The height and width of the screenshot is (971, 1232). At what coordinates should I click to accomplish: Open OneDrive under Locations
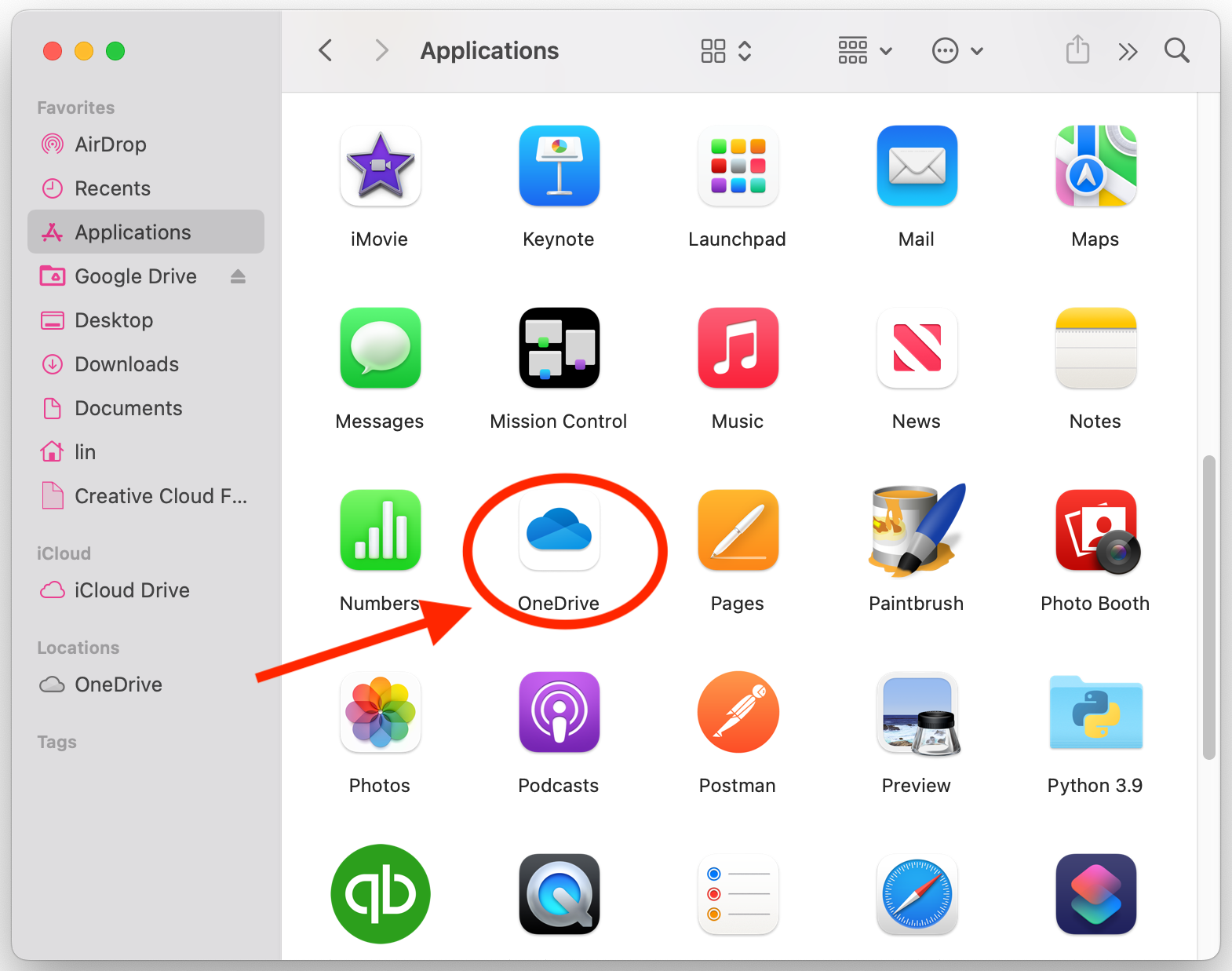[146, 684]
